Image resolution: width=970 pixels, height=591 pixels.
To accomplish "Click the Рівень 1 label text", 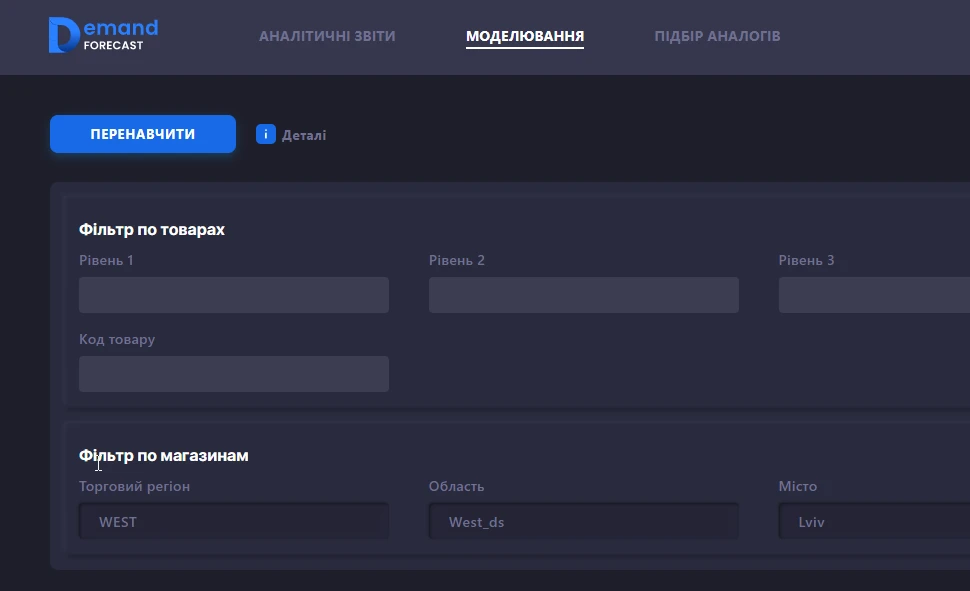I will point(106,261).
